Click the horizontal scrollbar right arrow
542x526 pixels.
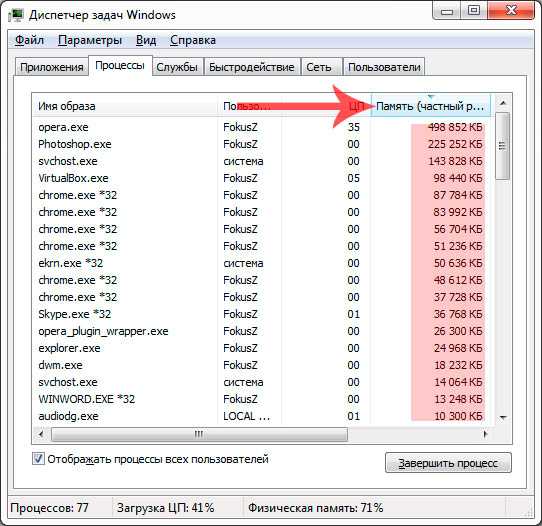coord(485,434)
